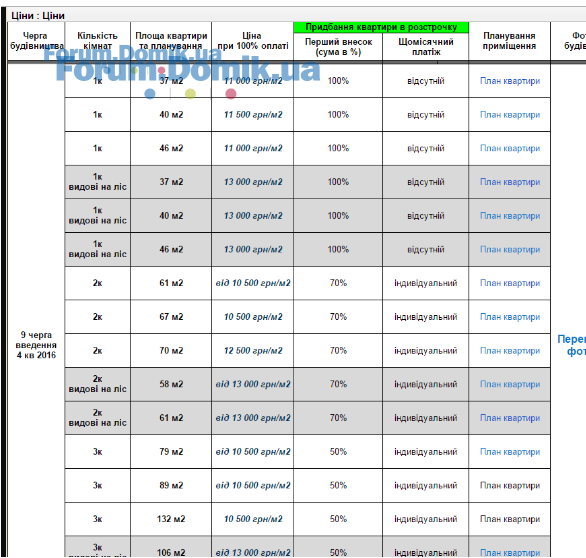Select the Щомісячний платіж column header

click(x=426, y=47)
